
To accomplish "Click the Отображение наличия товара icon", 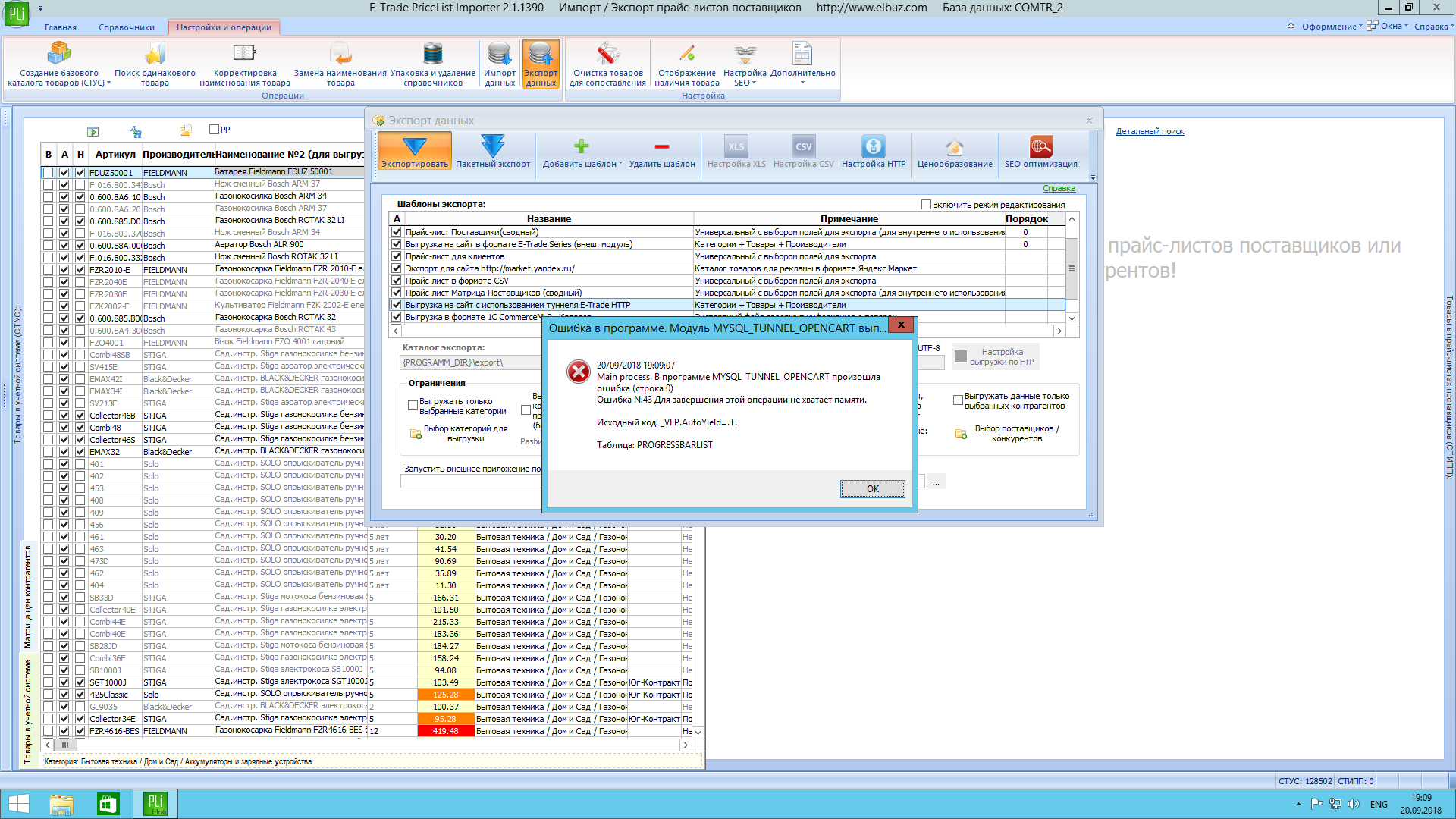I will click(687, 54).
